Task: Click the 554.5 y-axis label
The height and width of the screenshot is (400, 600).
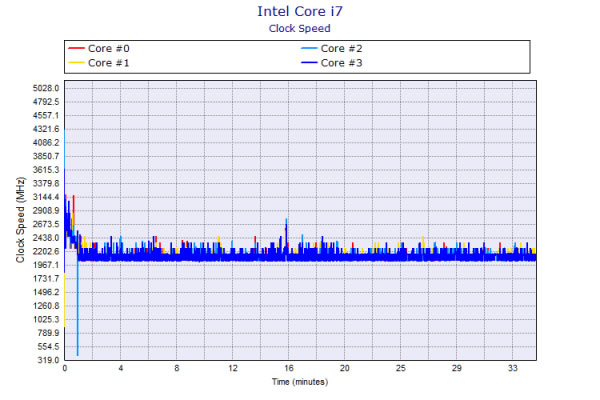Action: click(48, 347)
